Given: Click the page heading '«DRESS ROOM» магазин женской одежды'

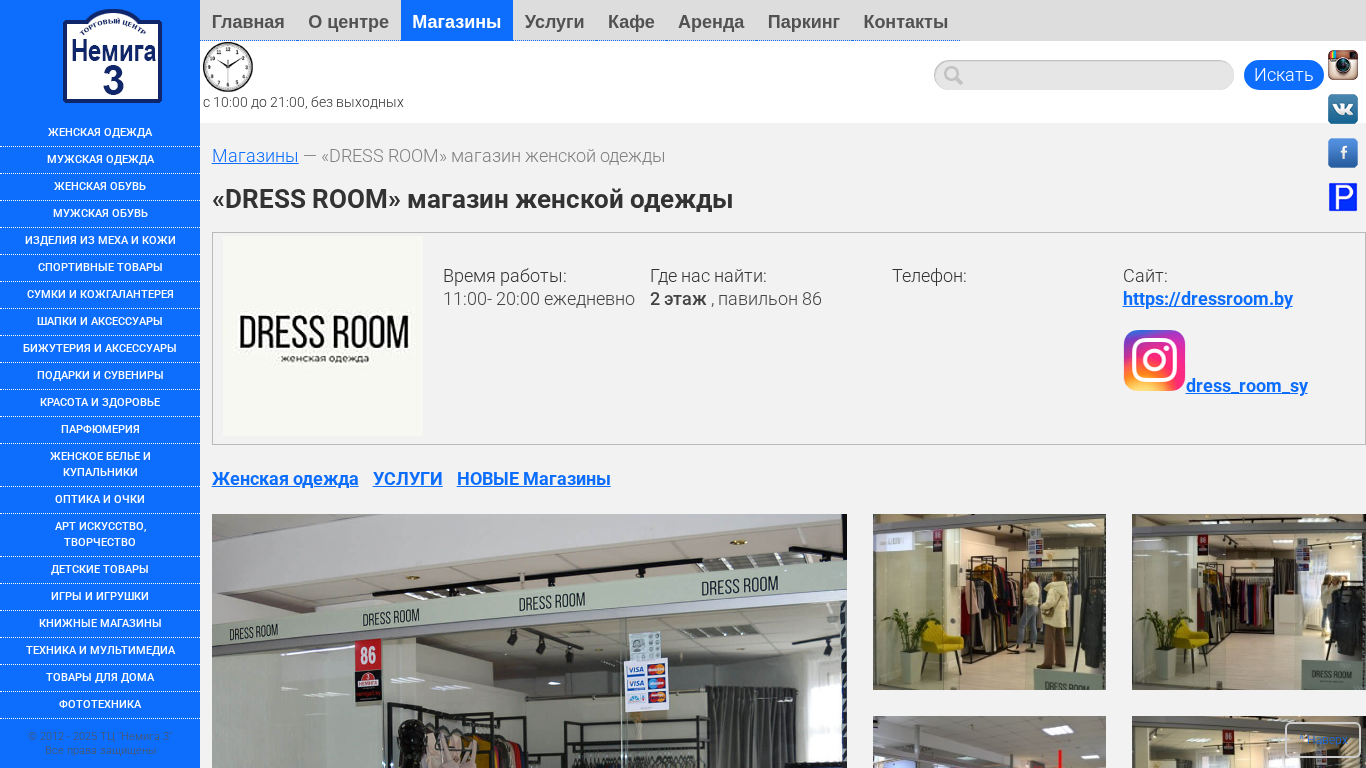Looking at the screenshot, I should click(x=472, y=199).
